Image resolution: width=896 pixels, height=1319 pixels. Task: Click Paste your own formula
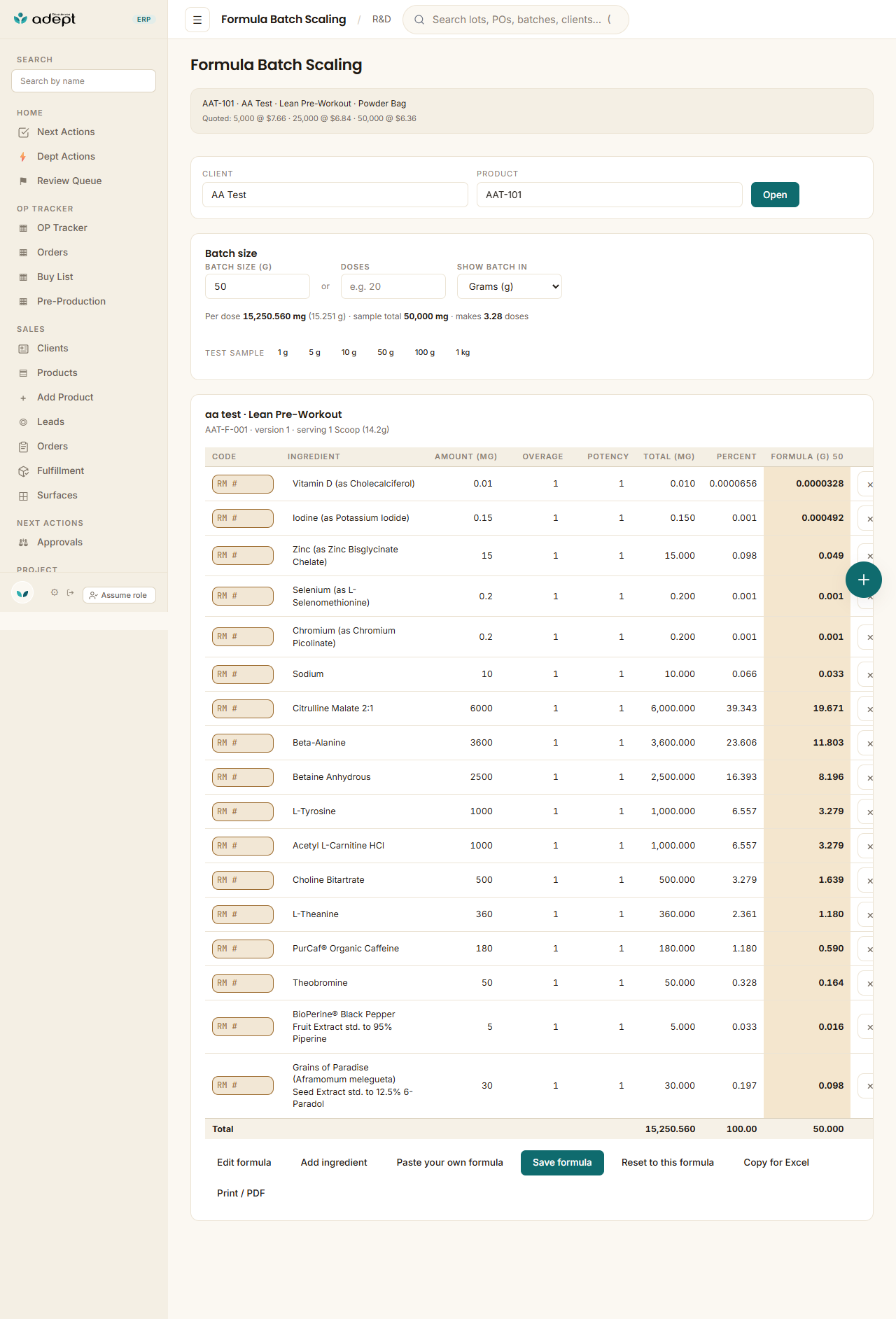[450, 1163]
